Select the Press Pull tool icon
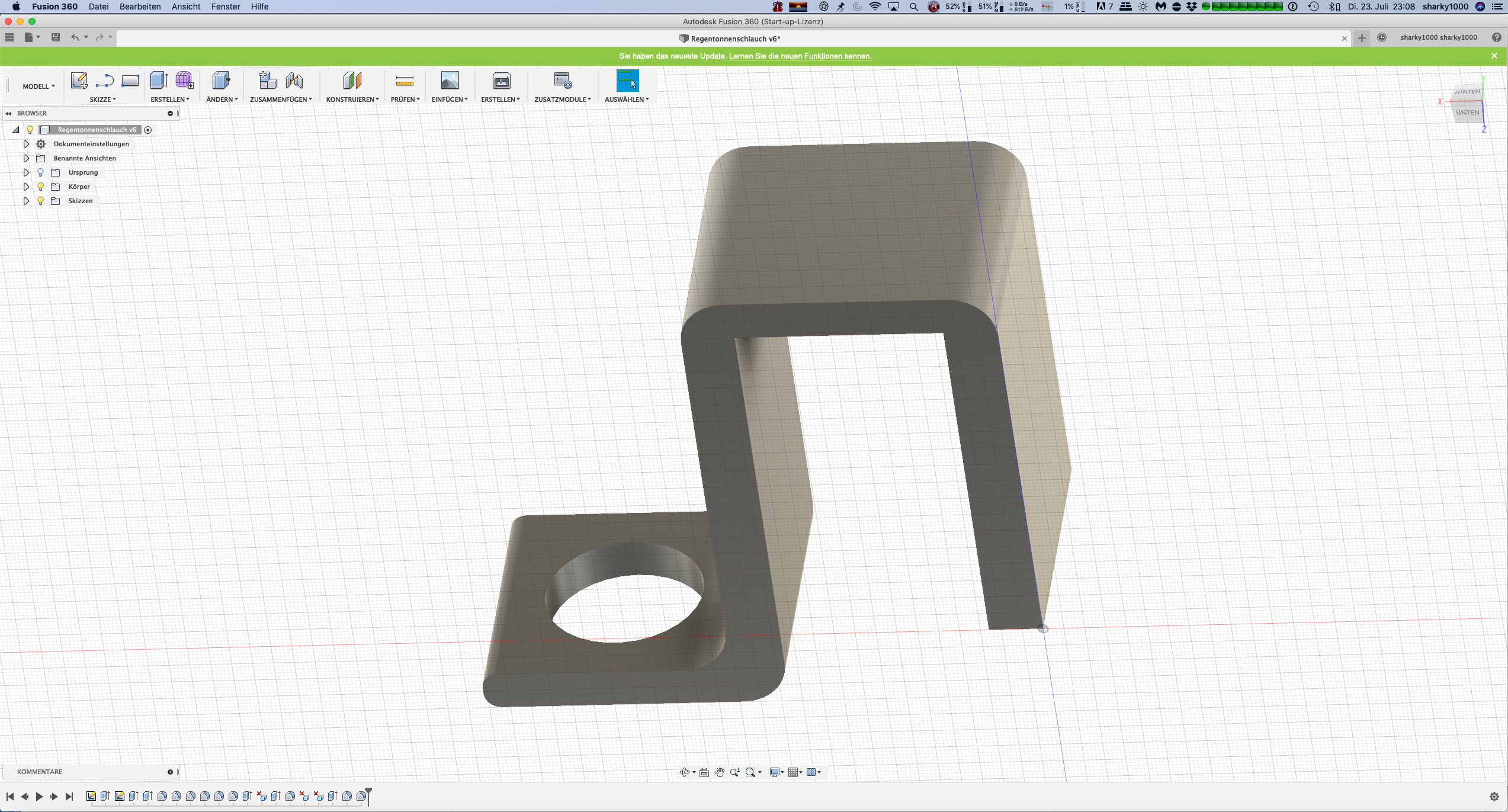Viewport: 1508px width, 812px height. pos(221,80)
